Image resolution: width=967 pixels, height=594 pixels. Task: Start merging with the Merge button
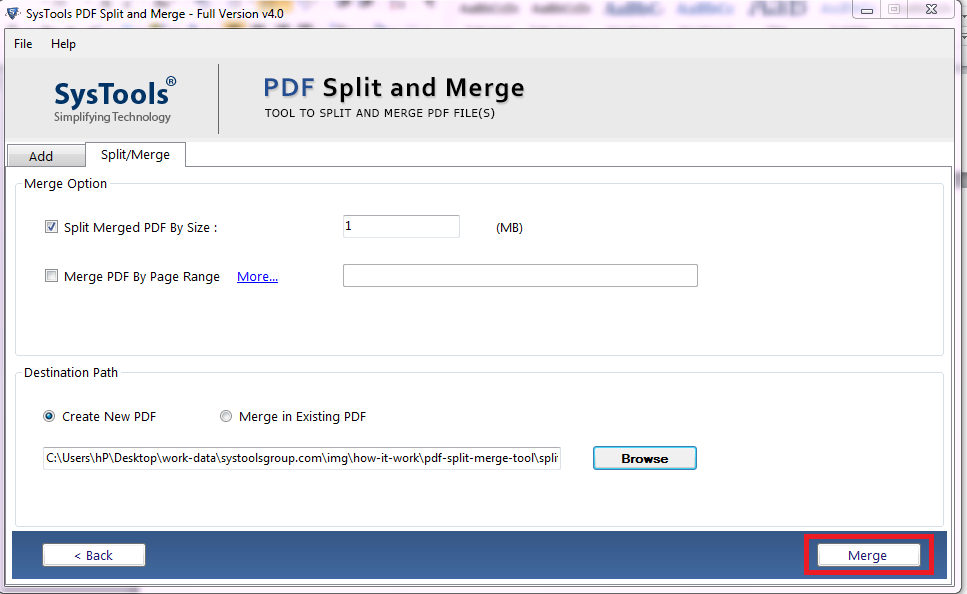click(867, 555)
